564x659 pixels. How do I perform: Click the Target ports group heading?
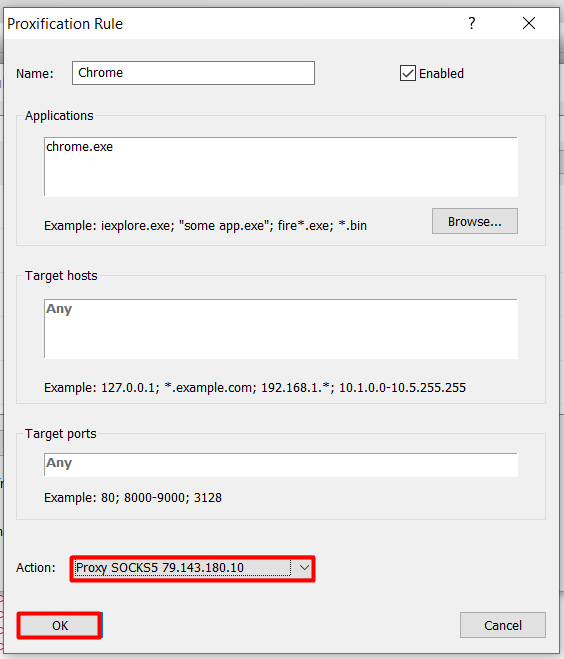point(61,434)
